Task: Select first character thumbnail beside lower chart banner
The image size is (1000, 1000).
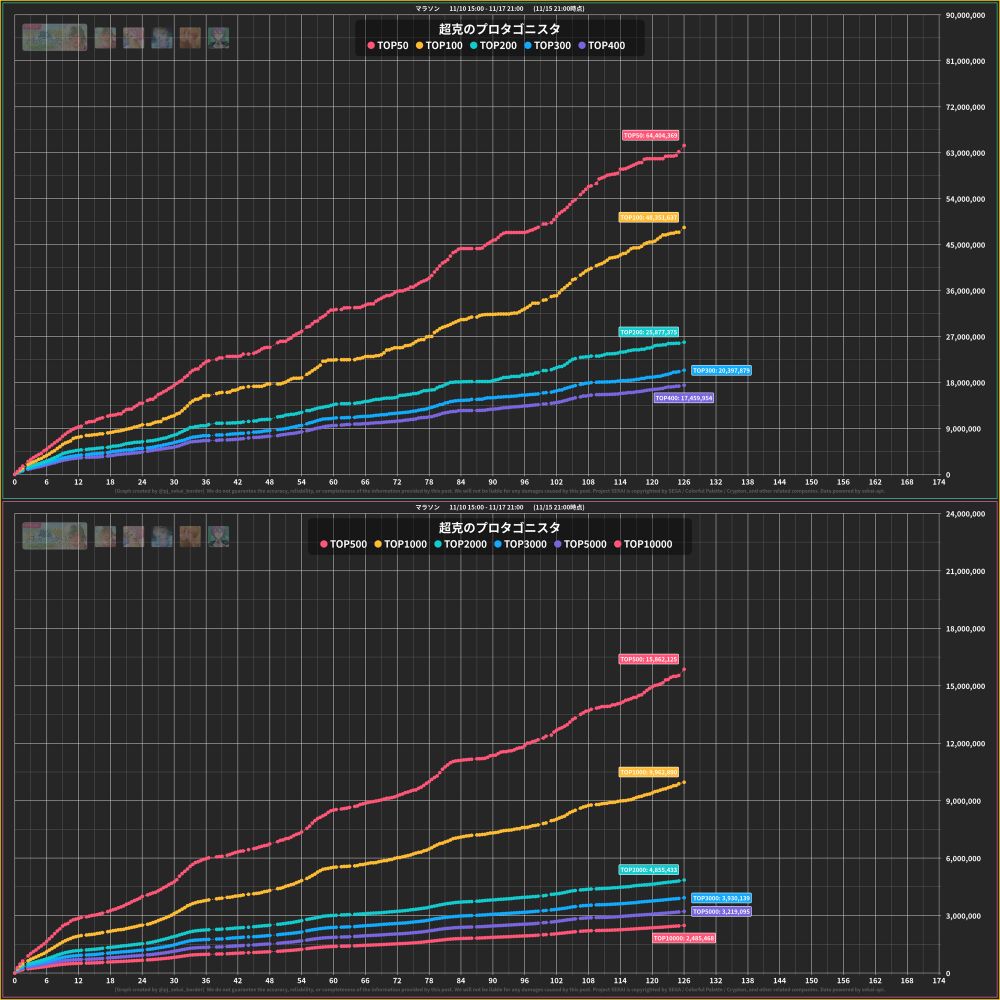Action: point(105,536)
